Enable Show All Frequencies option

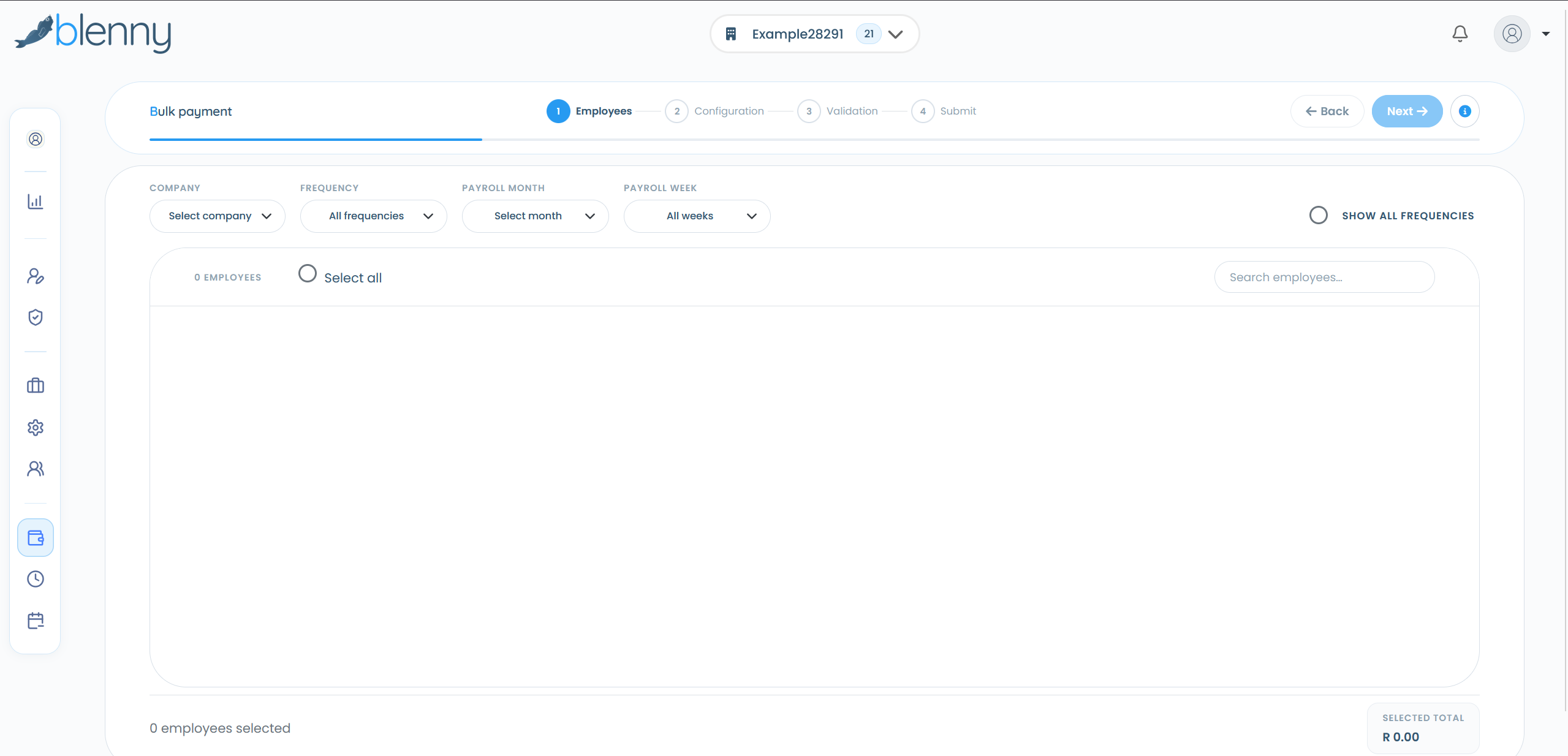[1319, 215]
